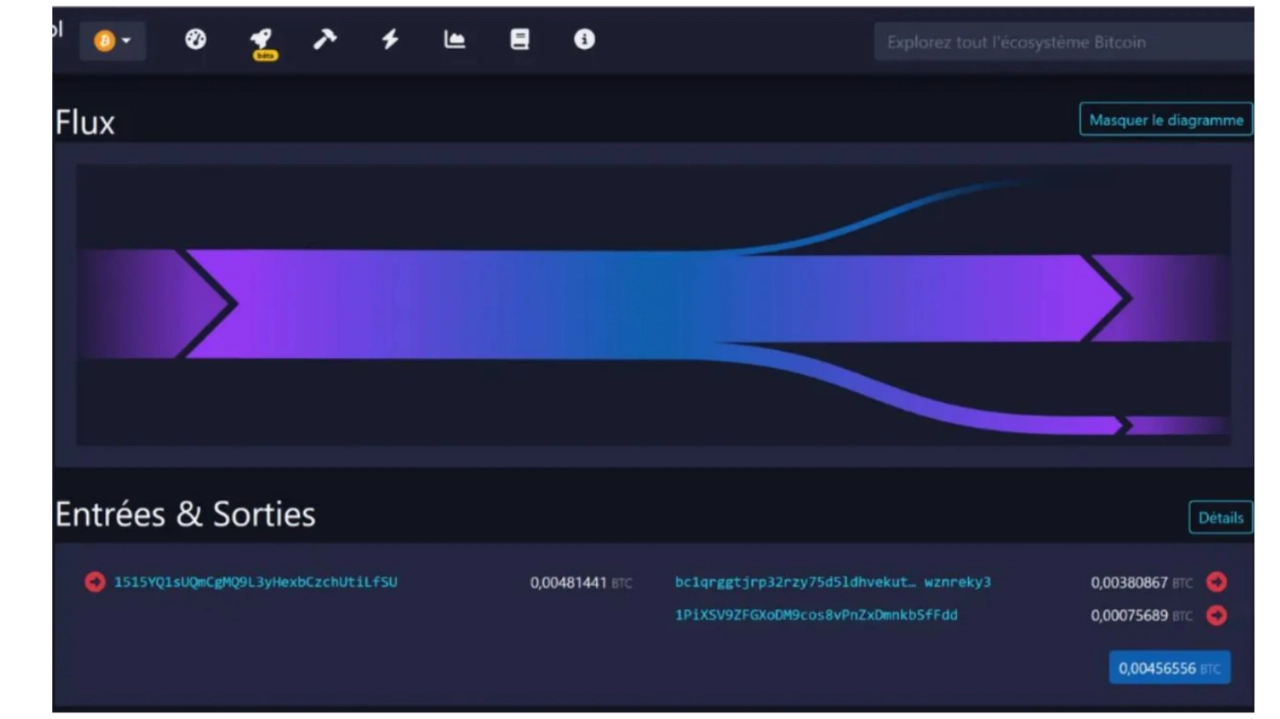
Task: Open the Bitcoin network selector dropdown
Action: [x=113, y=41]
